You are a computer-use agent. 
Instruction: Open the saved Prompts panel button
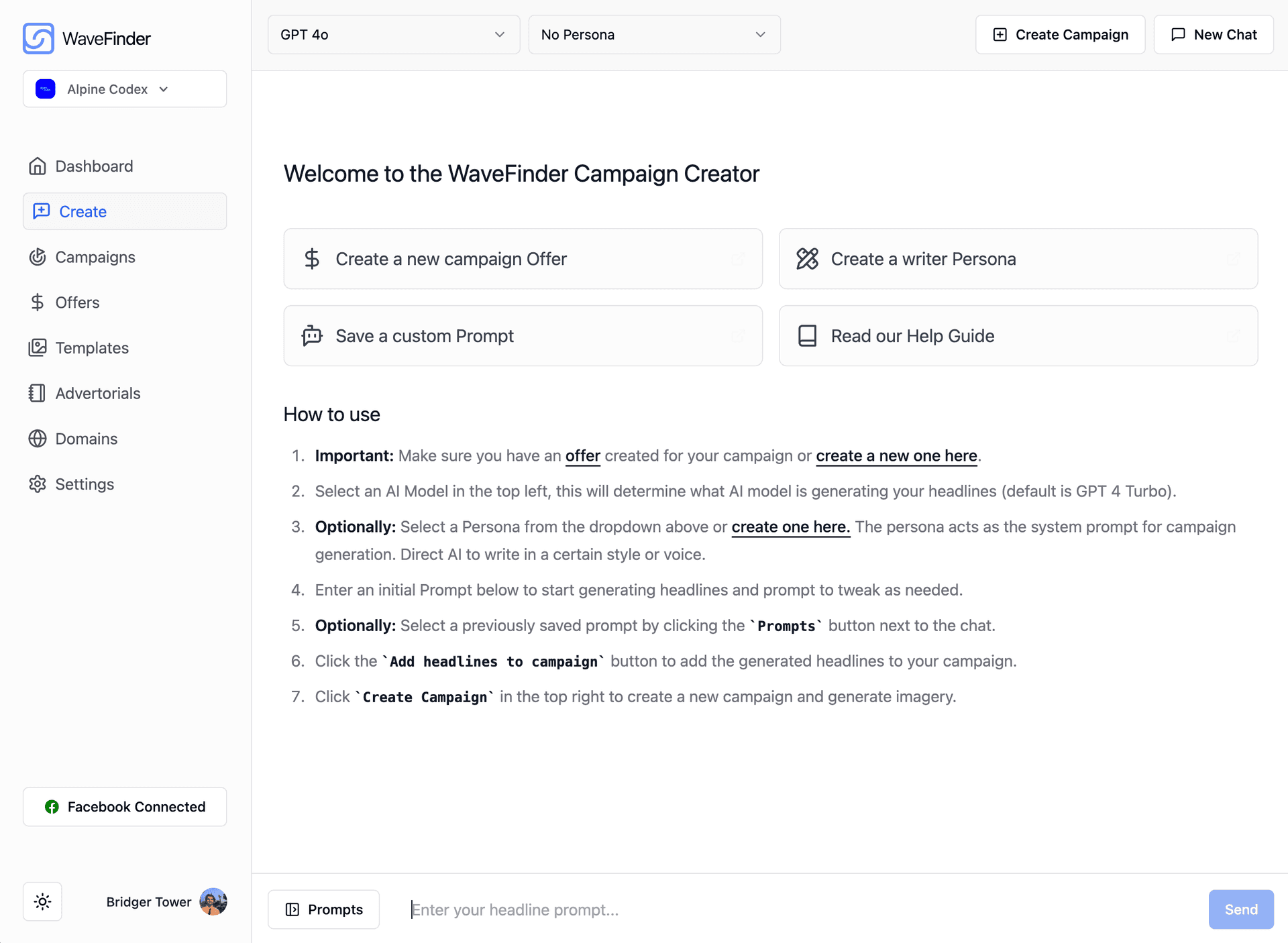(x=324, y=909)
